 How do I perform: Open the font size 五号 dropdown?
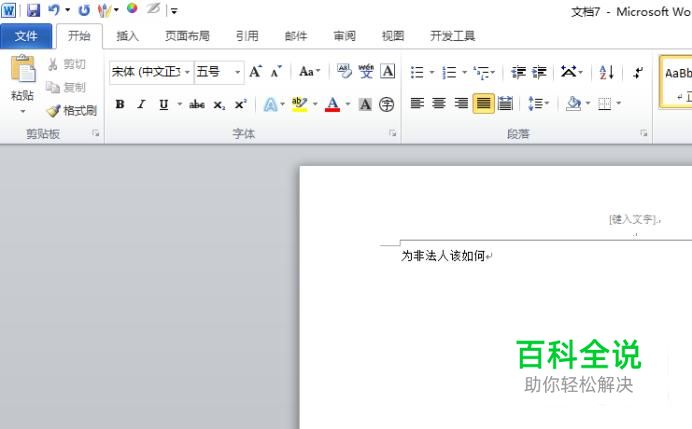click(x=237, y=72)
